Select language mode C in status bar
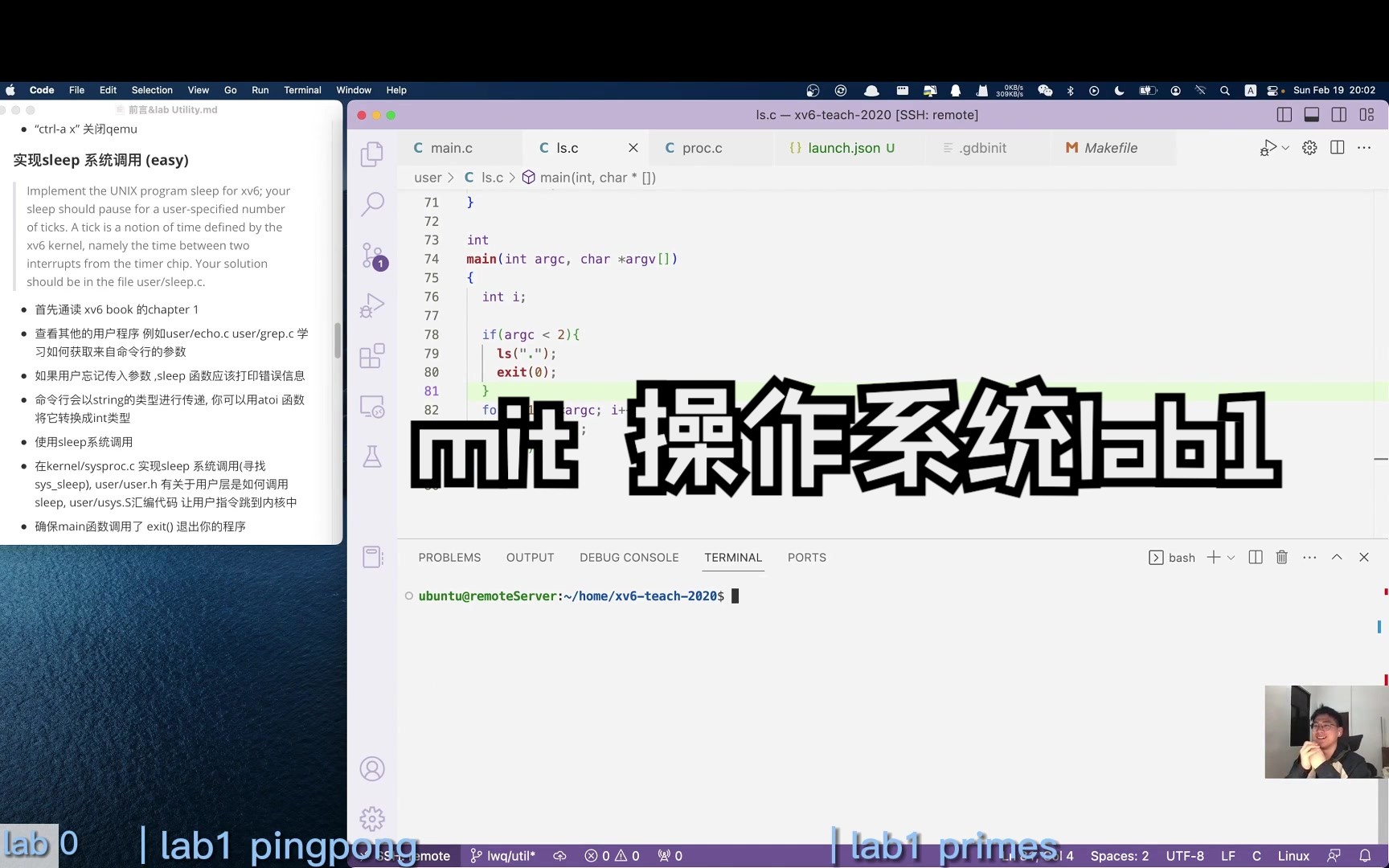 tap(1256, 856)
